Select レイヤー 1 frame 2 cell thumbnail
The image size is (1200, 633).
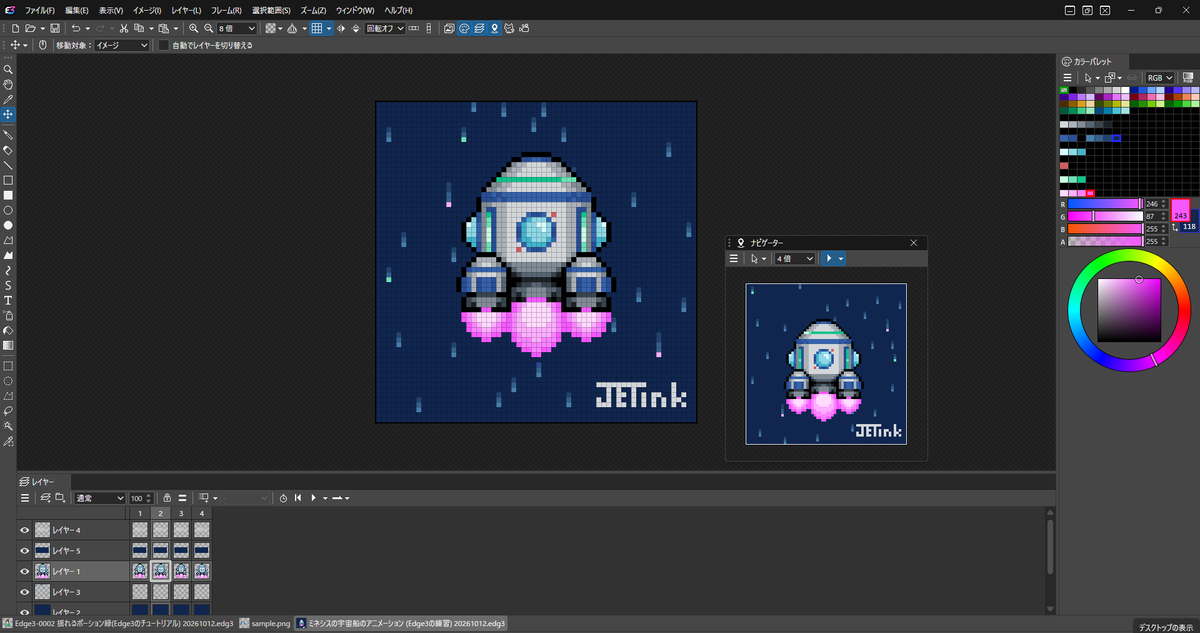pos(160,571)
